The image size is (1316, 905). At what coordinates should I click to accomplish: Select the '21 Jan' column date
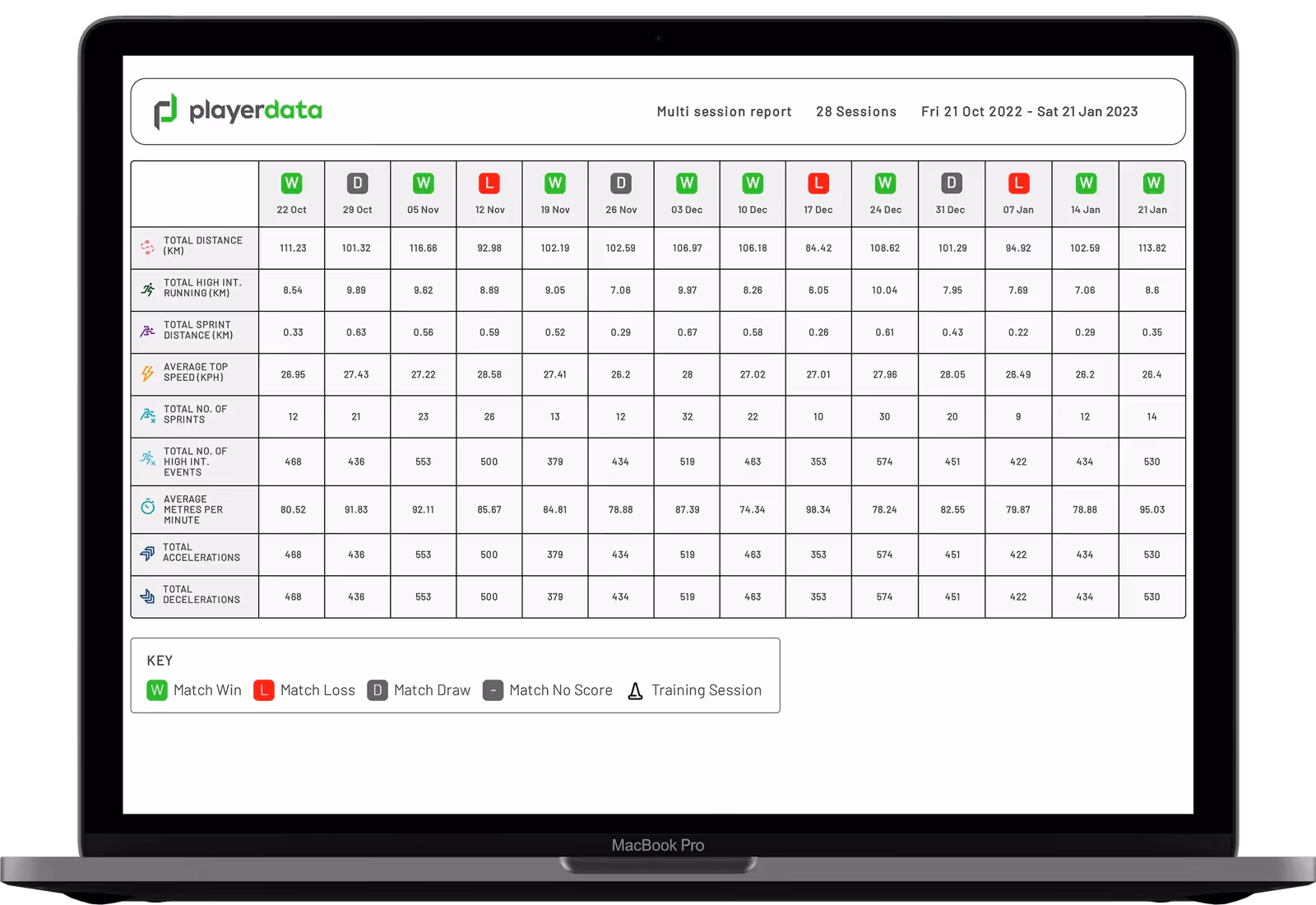1153,210
